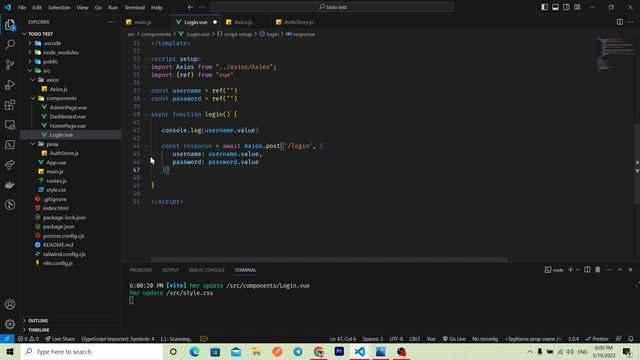The image size is (640, 360).
Task: Add a new terminal with plus icon
Action: point(571,270)
